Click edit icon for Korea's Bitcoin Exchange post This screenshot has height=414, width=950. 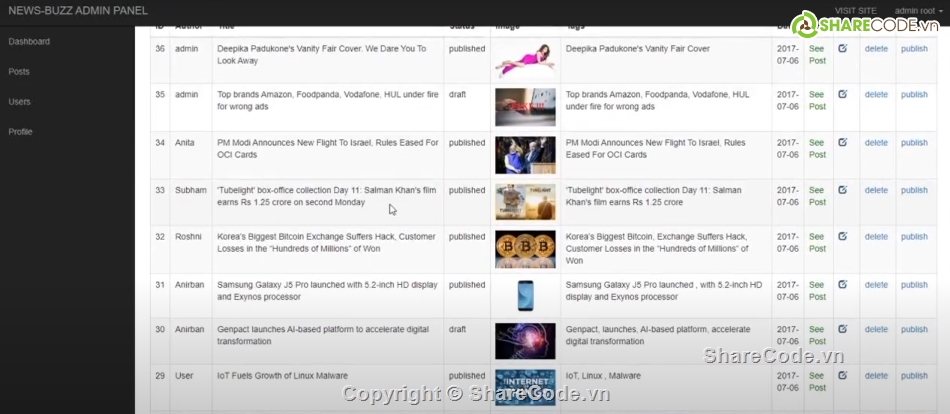click(x=842, y=236)
